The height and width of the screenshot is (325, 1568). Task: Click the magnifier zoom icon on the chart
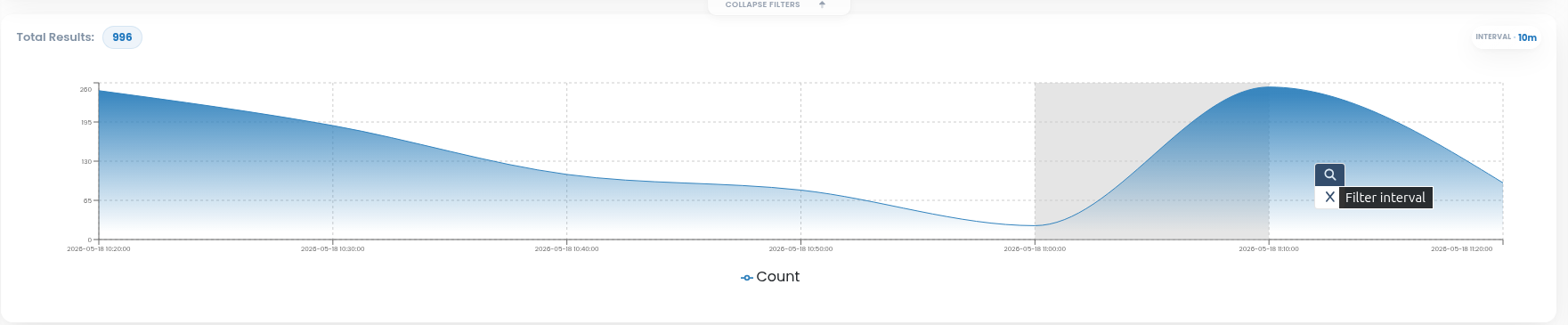click(1329, 175)
